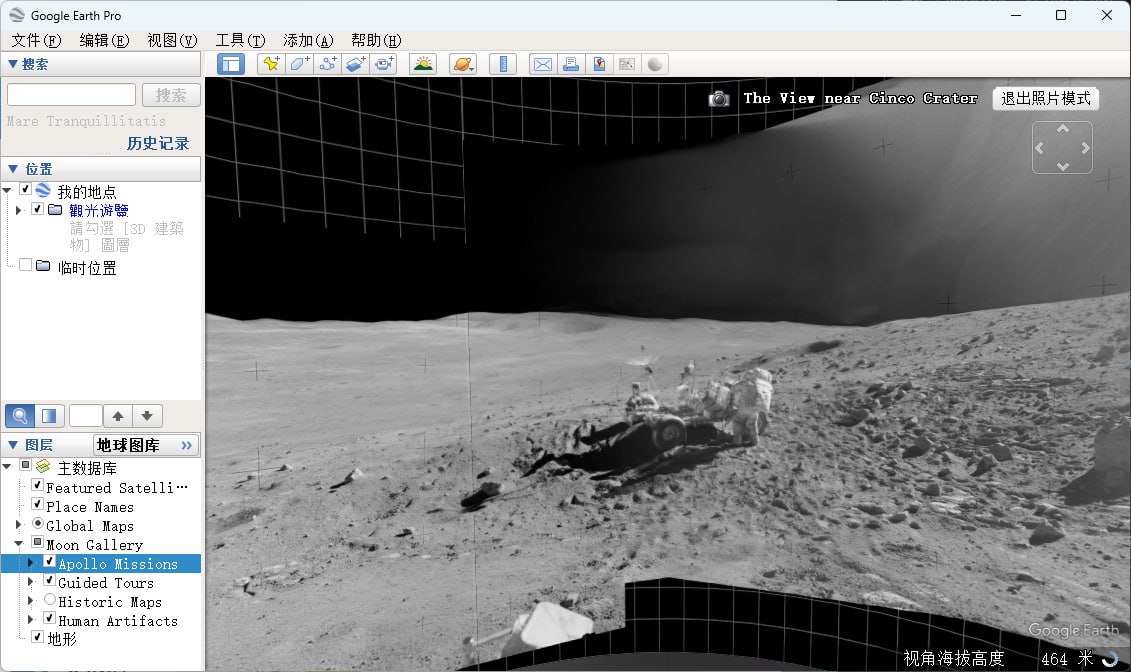Click the Email icon in the toolbar
The width and height of the screenshot is (1131, 672).
(542, 63)
